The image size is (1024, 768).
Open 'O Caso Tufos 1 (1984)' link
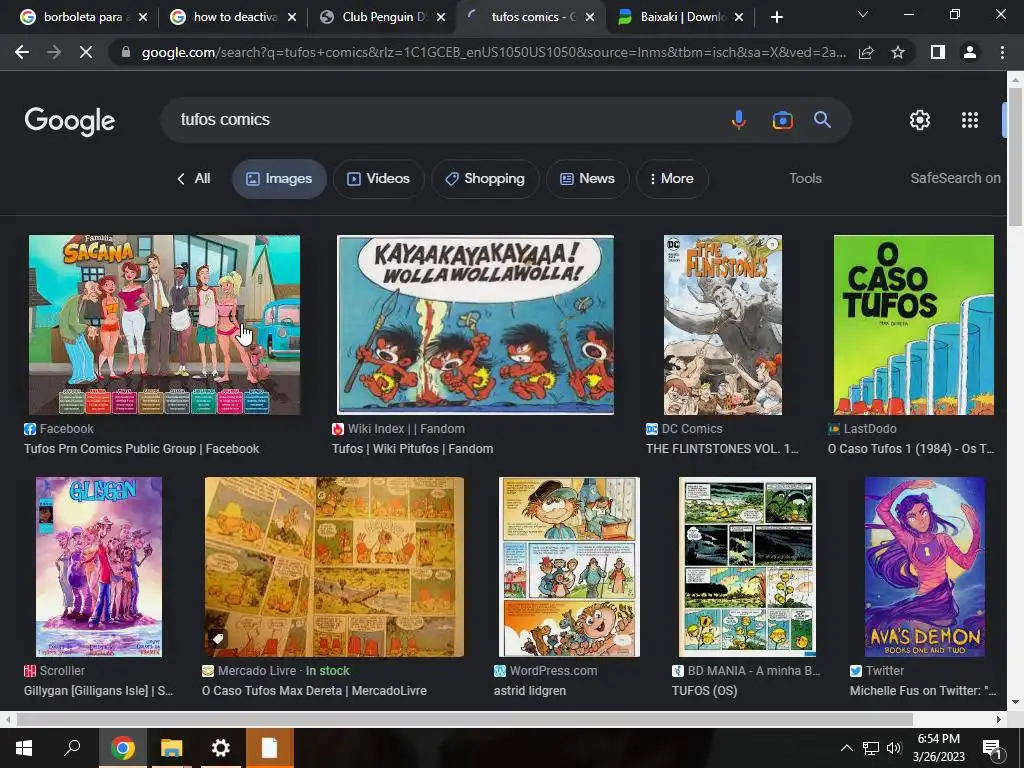911,449
